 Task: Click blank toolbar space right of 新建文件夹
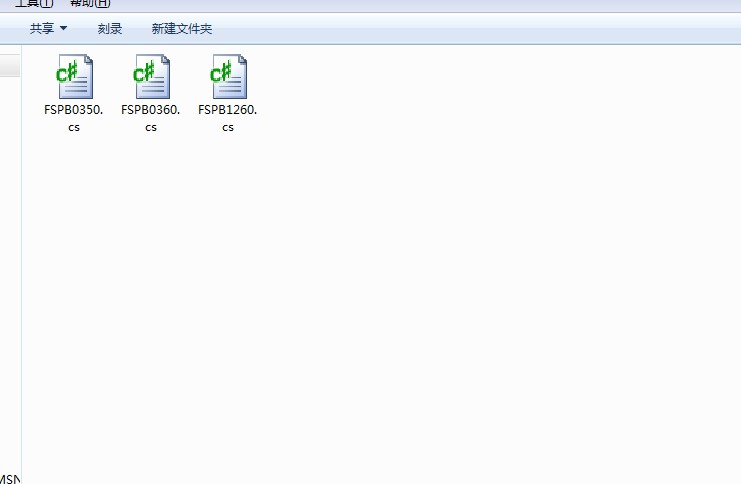tap(473, 28)
